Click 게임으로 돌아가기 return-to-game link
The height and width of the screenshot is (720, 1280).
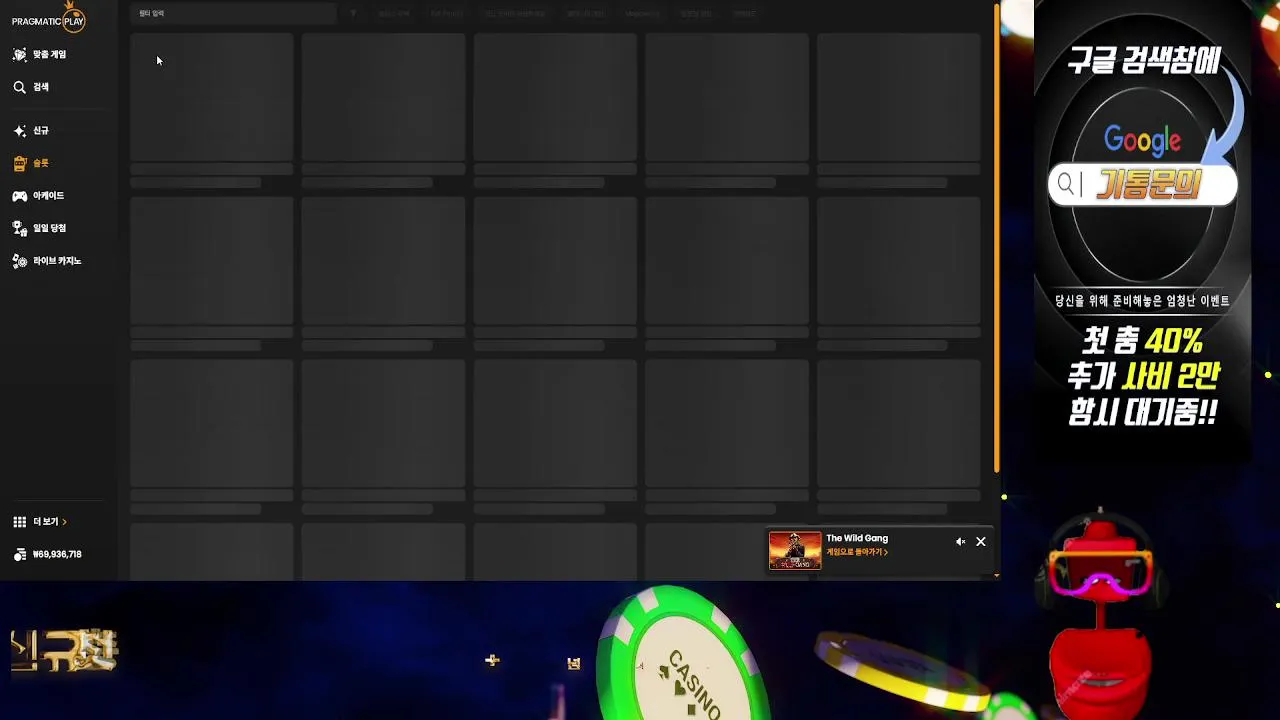pyautogui.click(x=857, y=552)
